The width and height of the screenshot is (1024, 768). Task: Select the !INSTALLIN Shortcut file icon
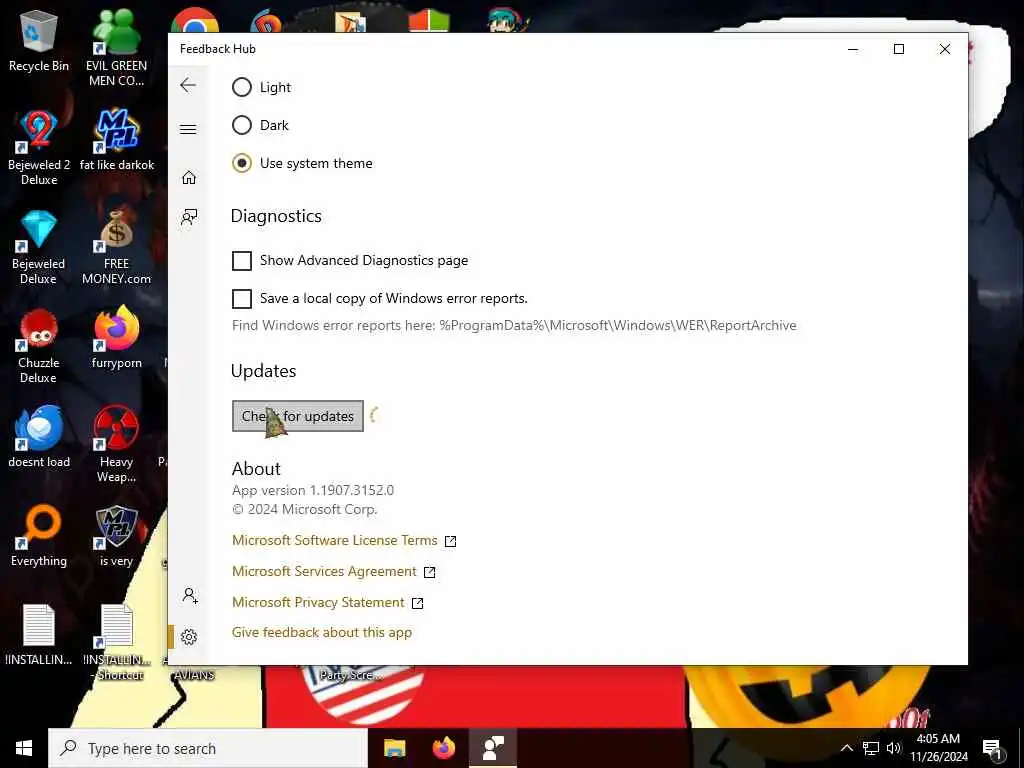tap(117, 643)
